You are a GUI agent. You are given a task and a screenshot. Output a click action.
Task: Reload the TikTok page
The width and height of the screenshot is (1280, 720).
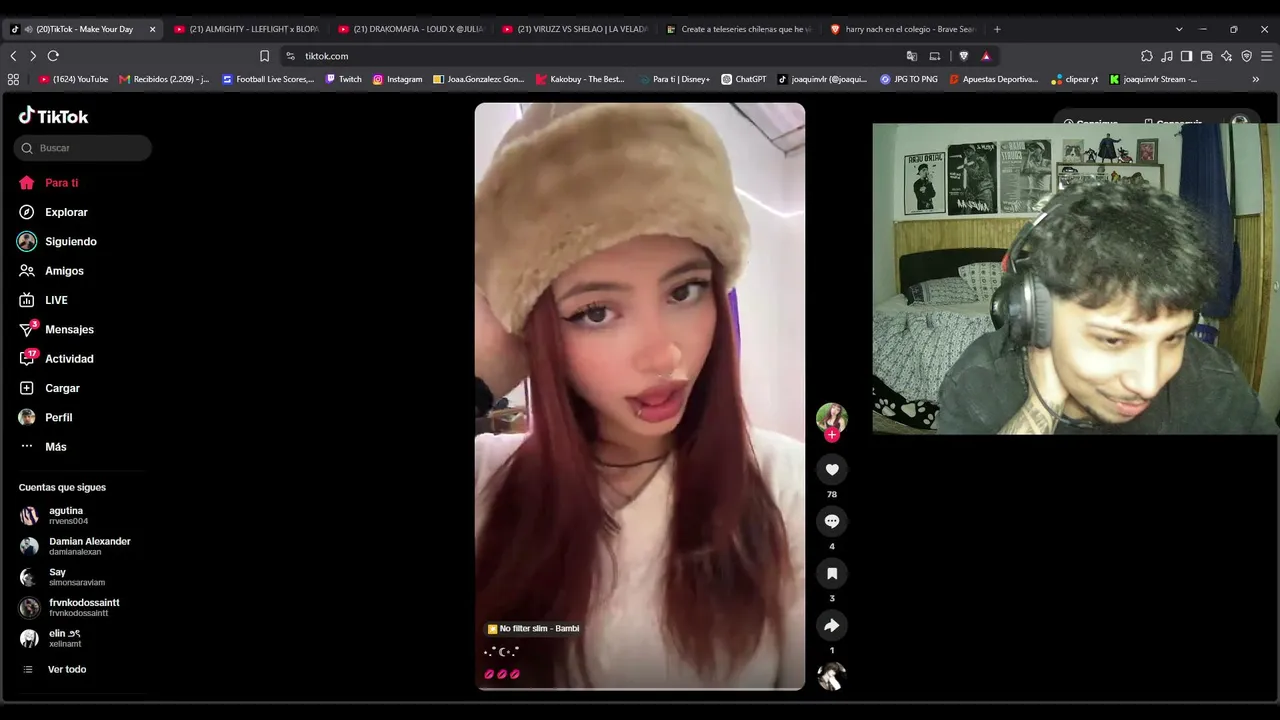53,56
